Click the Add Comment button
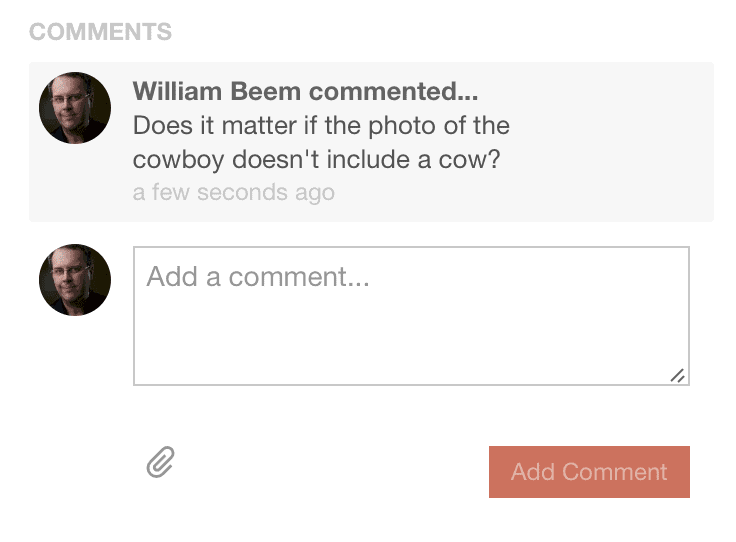The width and height of the screenshot is (736, 542). [589, 472]
